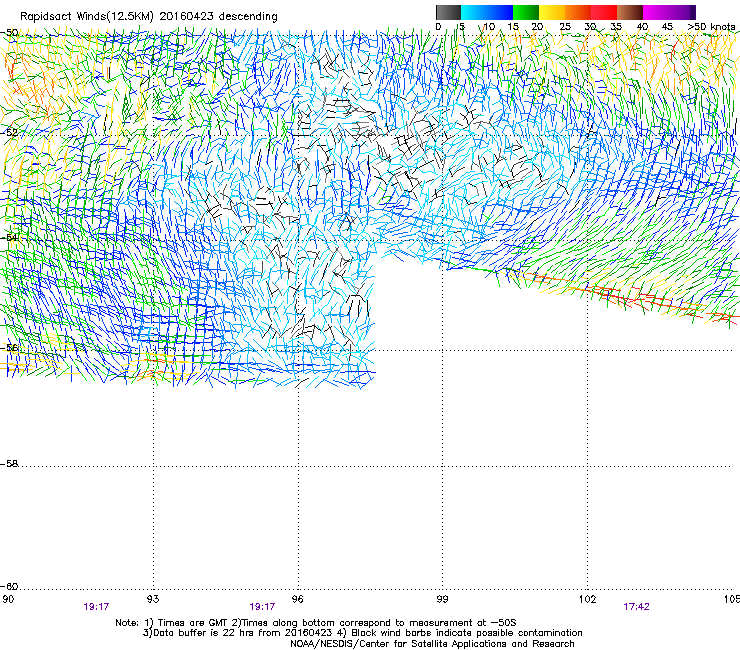
Task: Click the '96' longitude label
Action: tap(298, 599)
